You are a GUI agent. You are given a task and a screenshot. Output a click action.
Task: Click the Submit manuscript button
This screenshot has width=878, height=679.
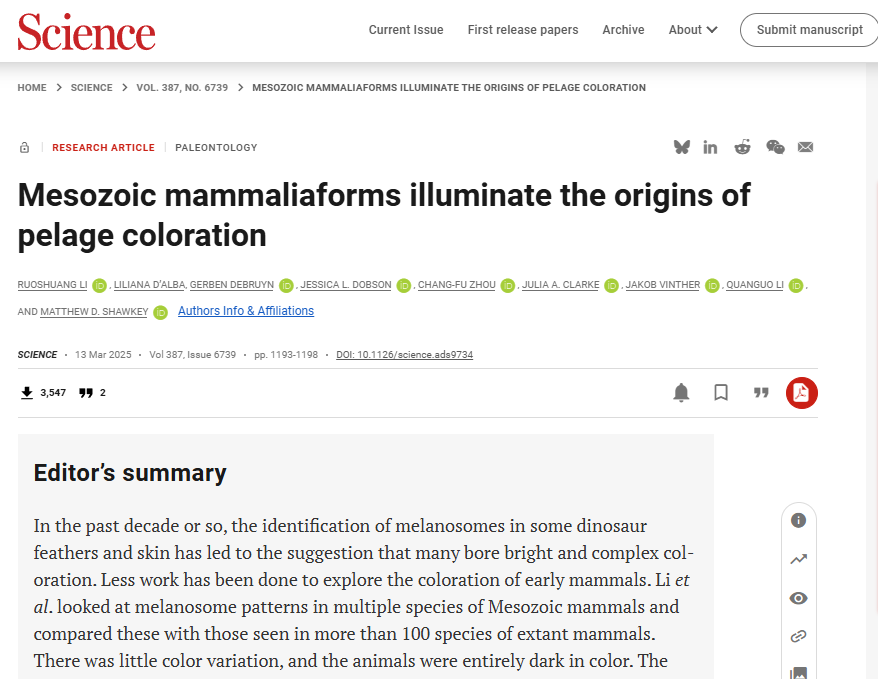point(809,30)
